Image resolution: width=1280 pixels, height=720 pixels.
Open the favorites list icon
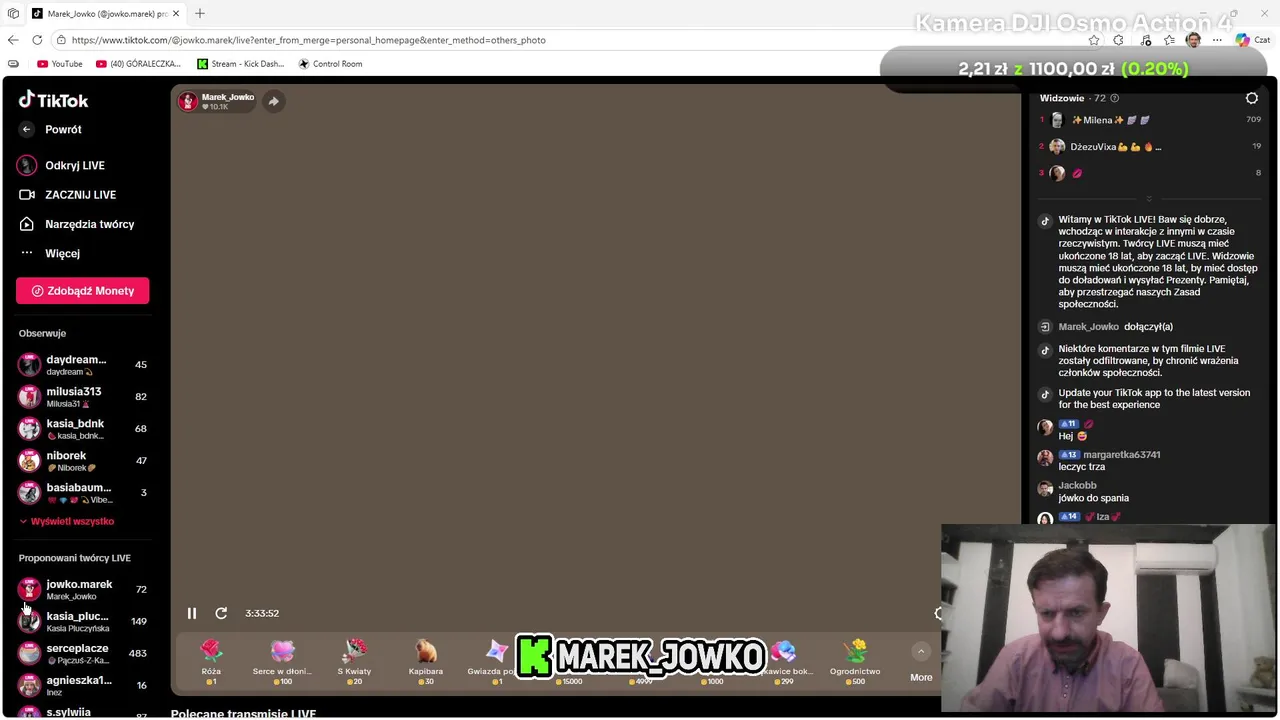[x=1169, y=40]
